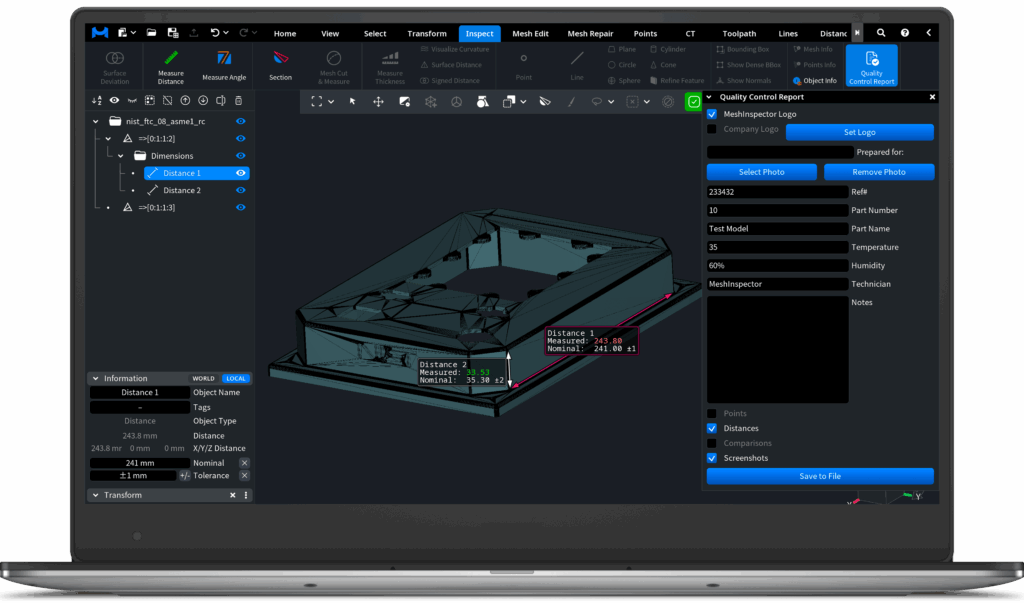Viewport: 1024px width, 603px height.
Task: Click the green checkmark viewport icon
Action: click(693, 101)
